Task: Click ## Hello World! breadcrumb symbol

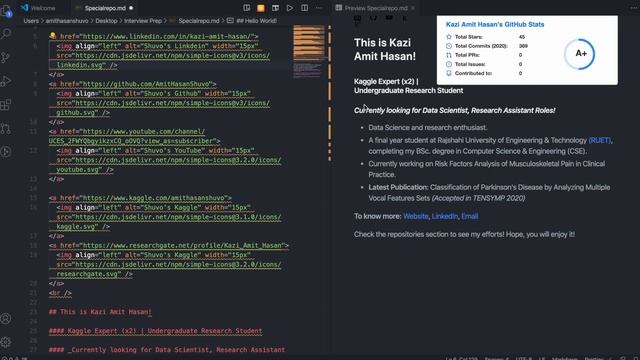Action: (256, 20)
